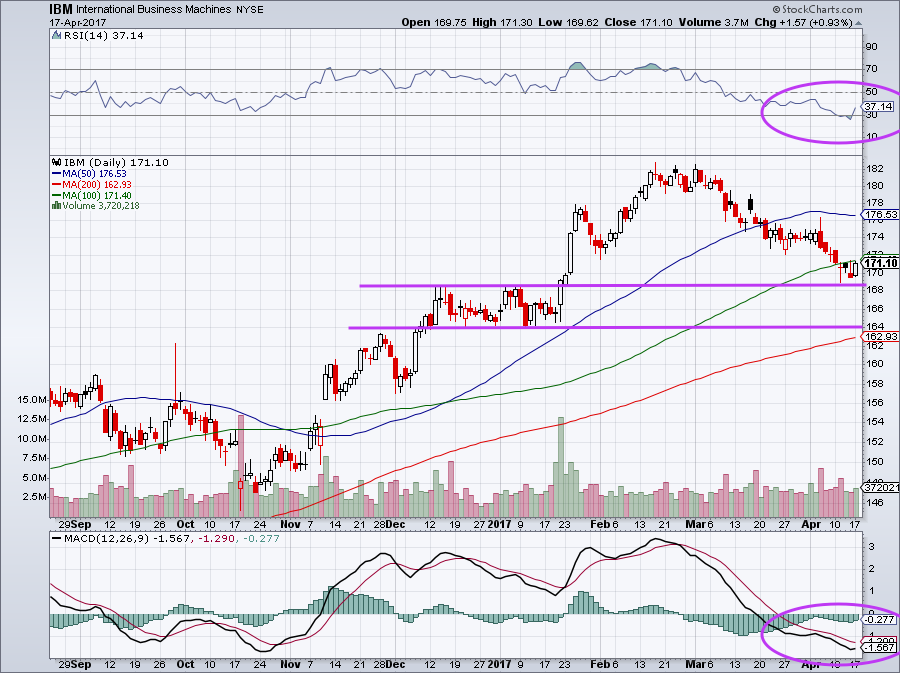Click the Nov label on price panel date axis
Screen dimensions: 900x673
pos(291,524)
